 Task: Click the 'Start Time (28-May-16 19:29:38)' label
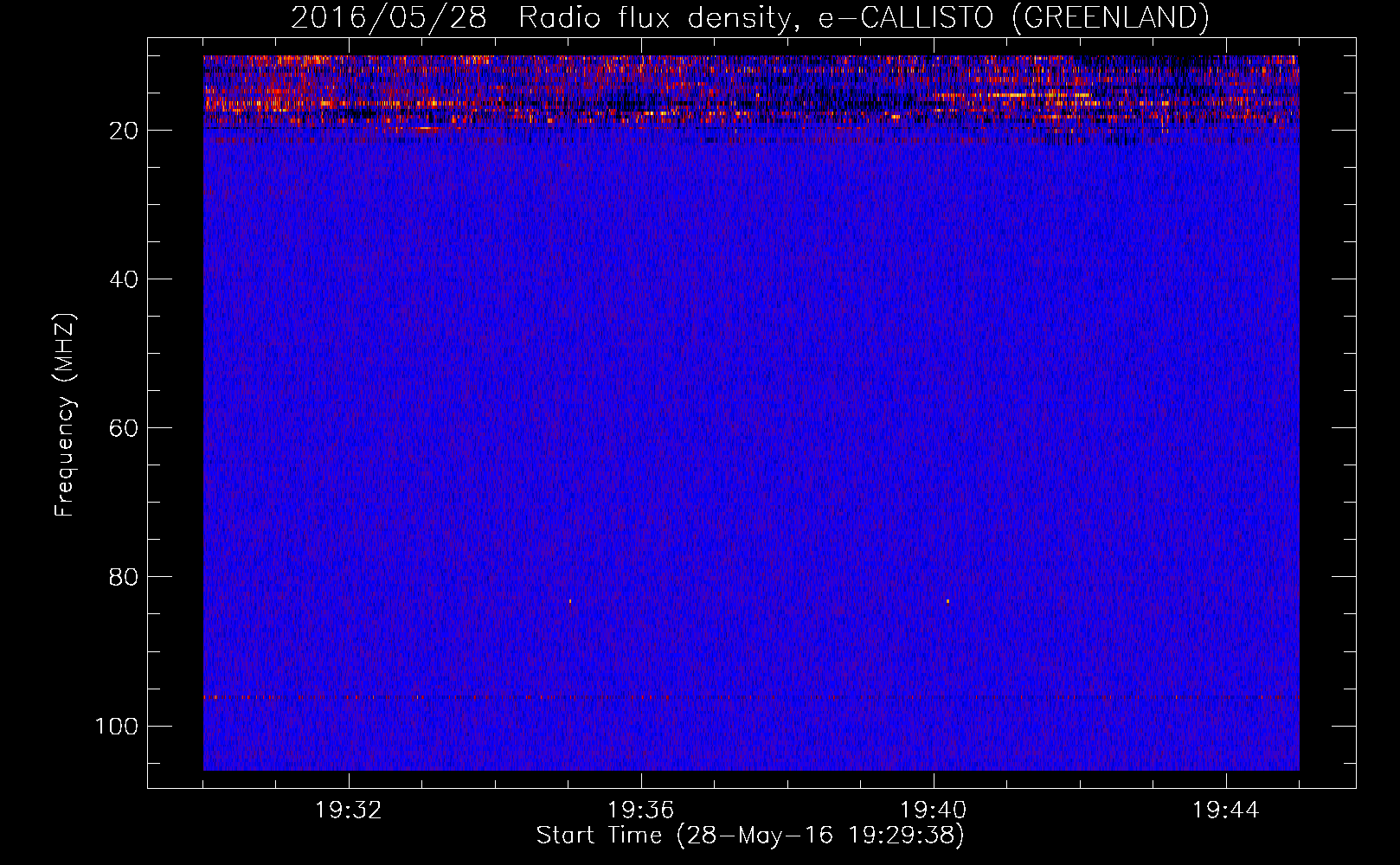pyautogui.click(x=750, y=836)
